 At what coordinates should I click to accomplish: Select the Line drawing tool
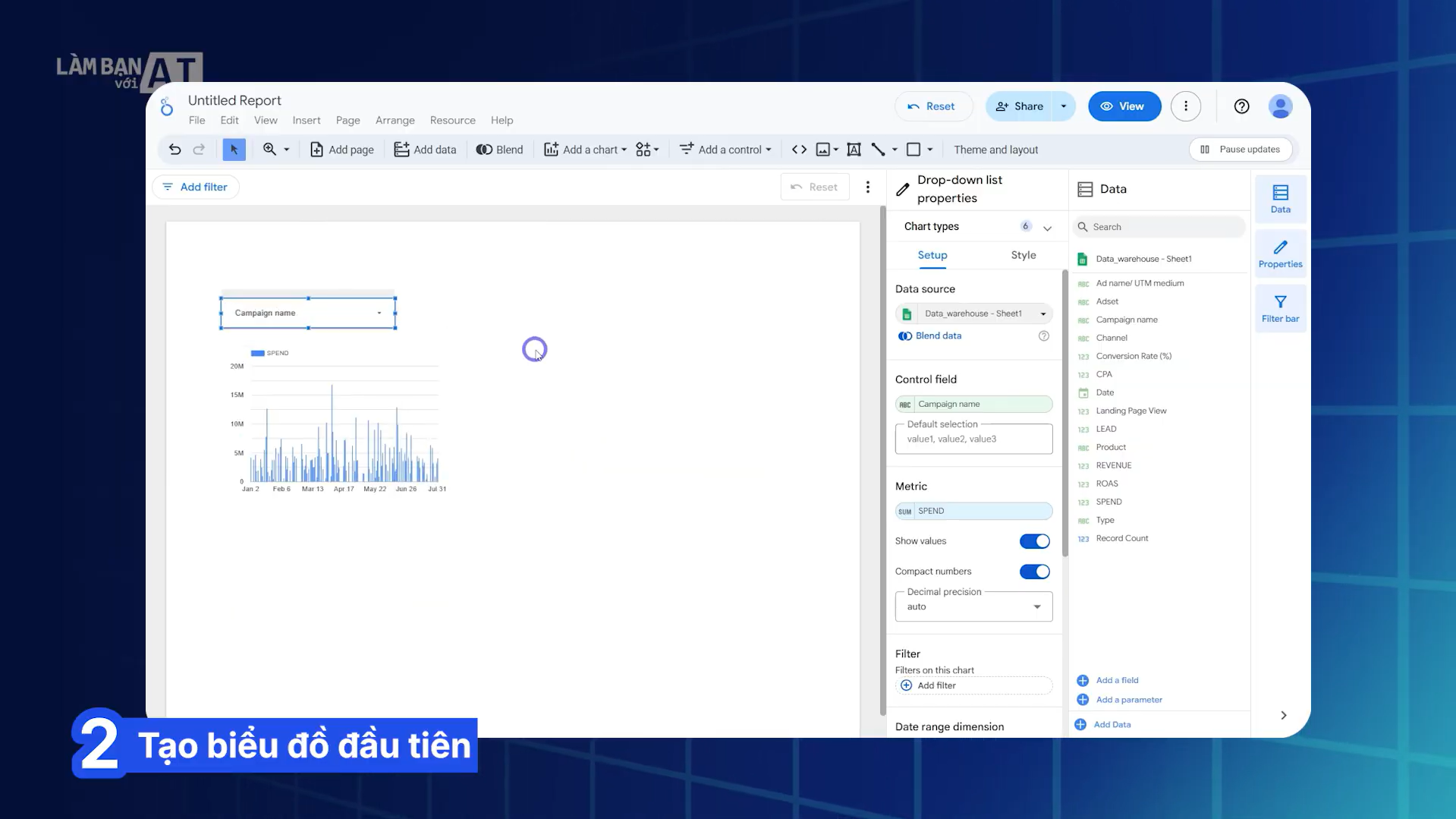878,150
